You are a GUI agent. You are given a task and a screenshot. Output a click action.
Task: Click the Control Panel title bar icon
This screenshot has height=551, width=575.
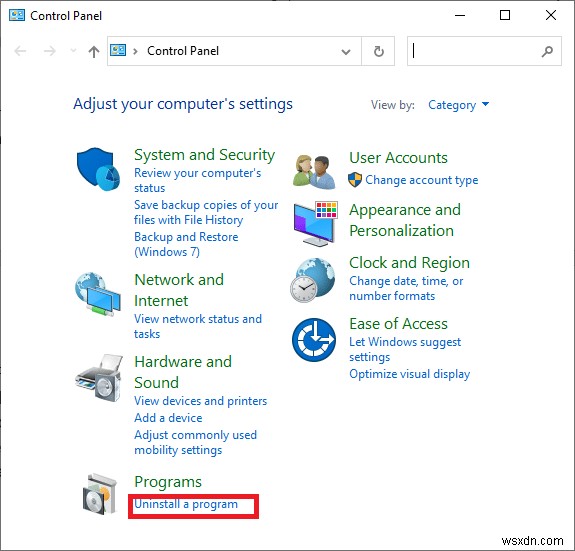(x=17, y=15)
